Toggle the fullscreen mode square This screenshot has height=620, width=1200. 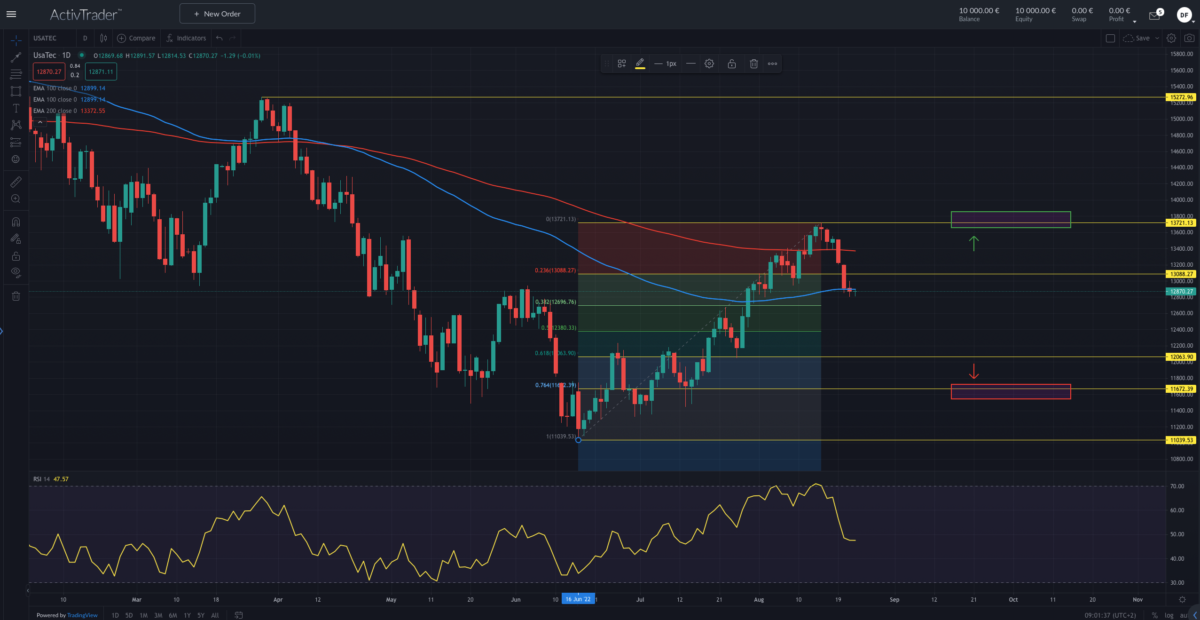[x=1110, y=38]
